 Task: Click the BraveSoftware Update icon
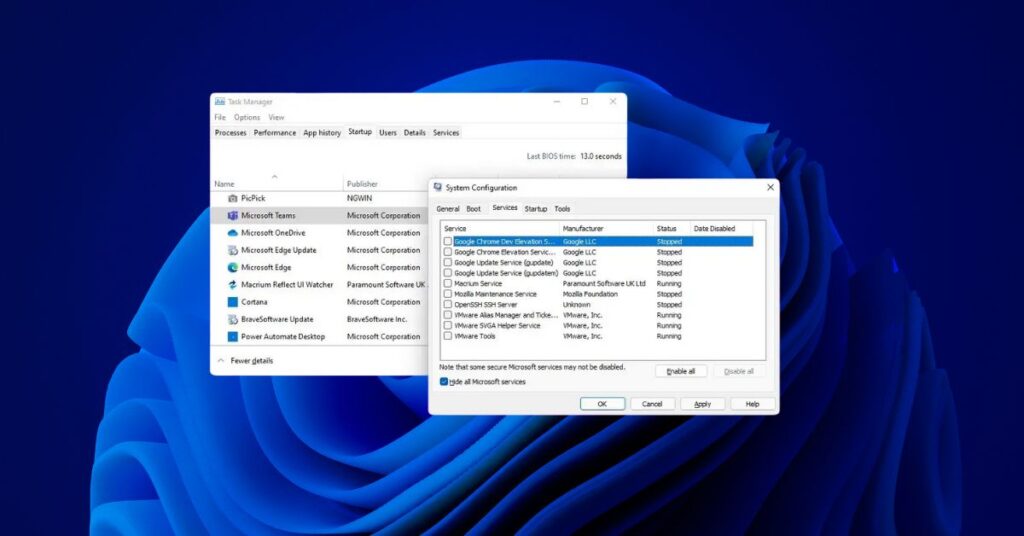(232, 319)
